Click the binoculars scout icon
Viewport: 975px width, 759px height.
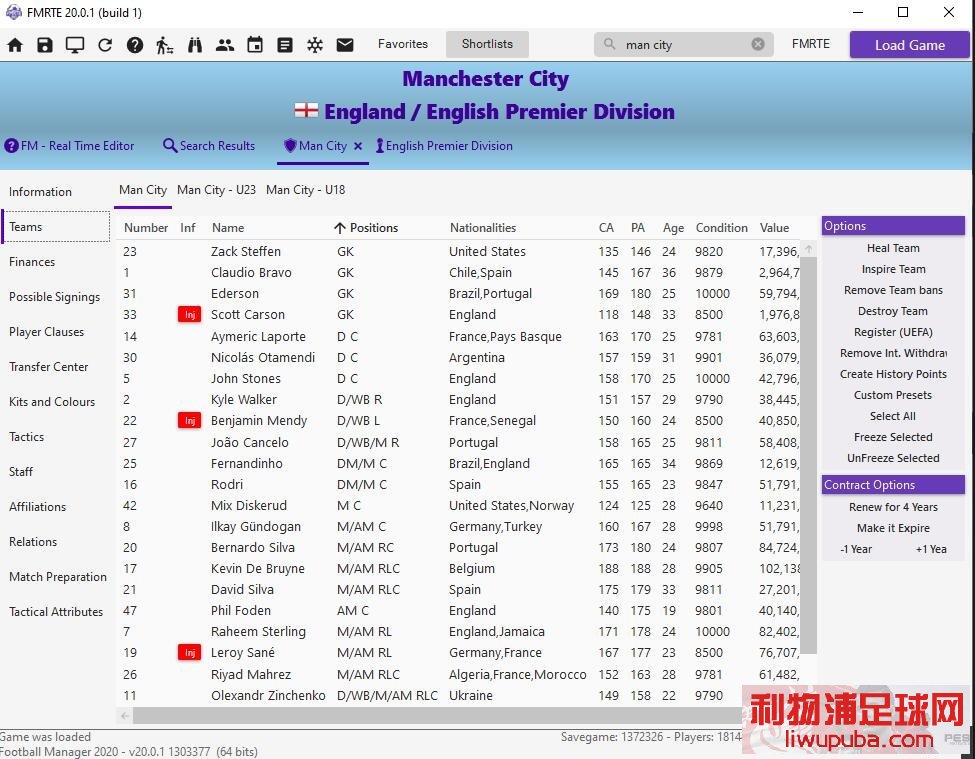tap(195, 45)
